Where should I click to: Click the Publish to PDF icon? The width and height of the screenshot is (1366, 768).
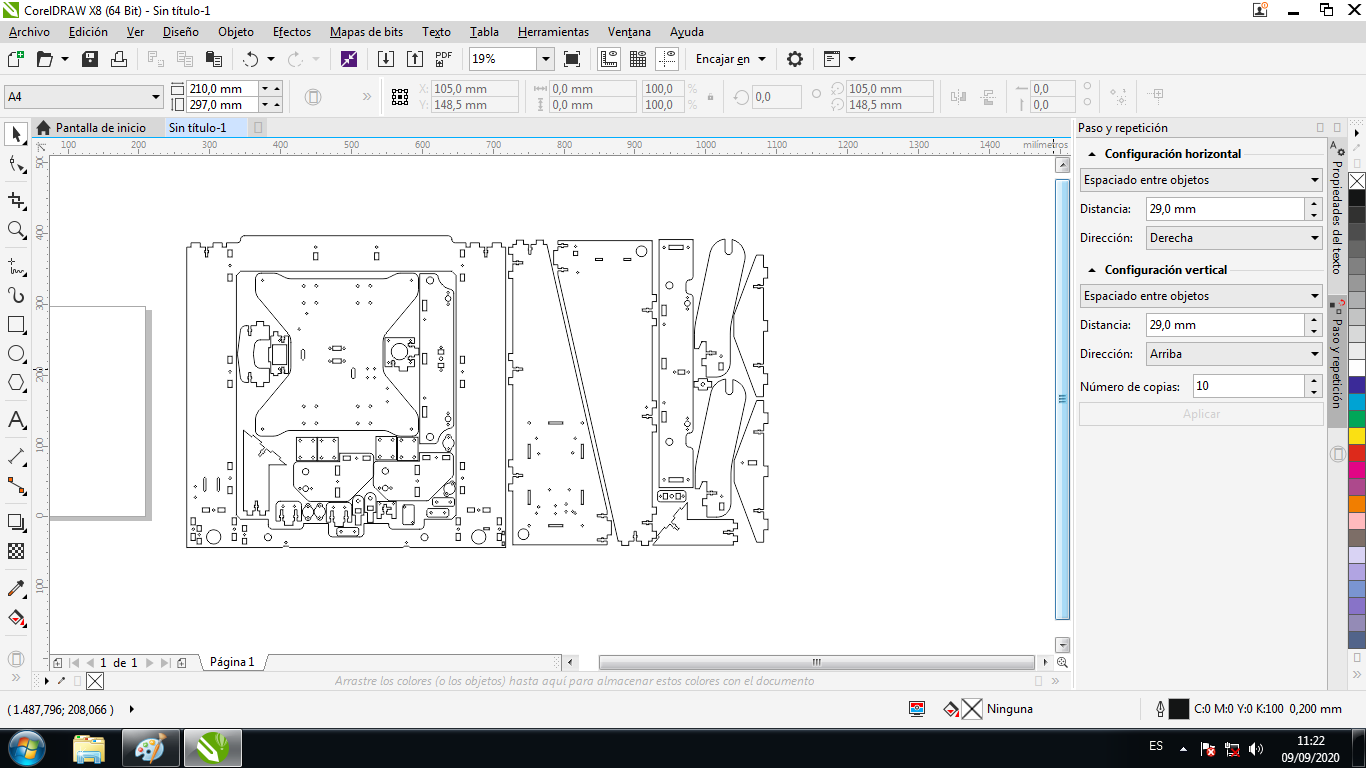(x=443, y=59)
